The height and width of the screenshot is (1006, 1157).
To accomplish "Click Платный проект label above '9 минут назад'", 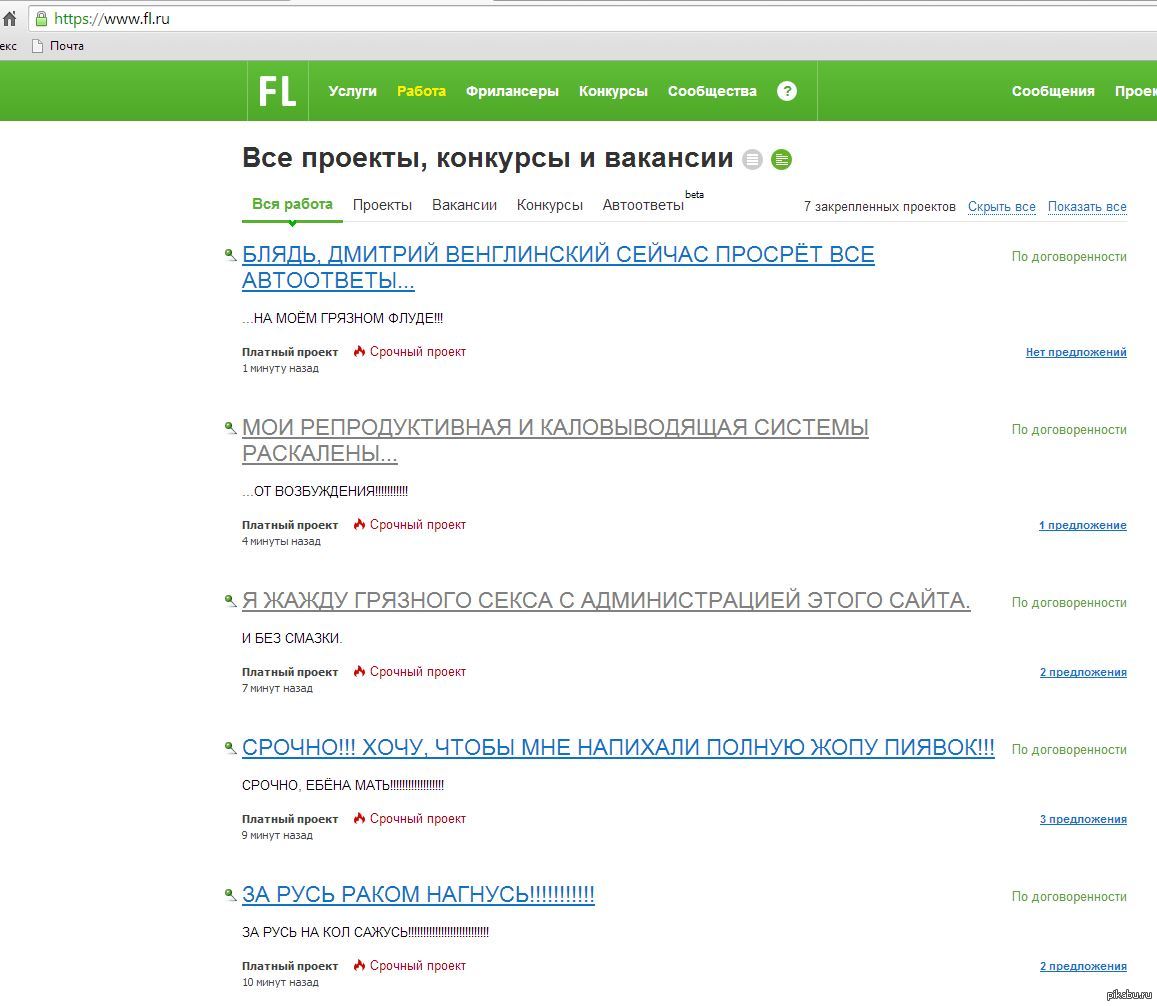I will pos(290,819).
